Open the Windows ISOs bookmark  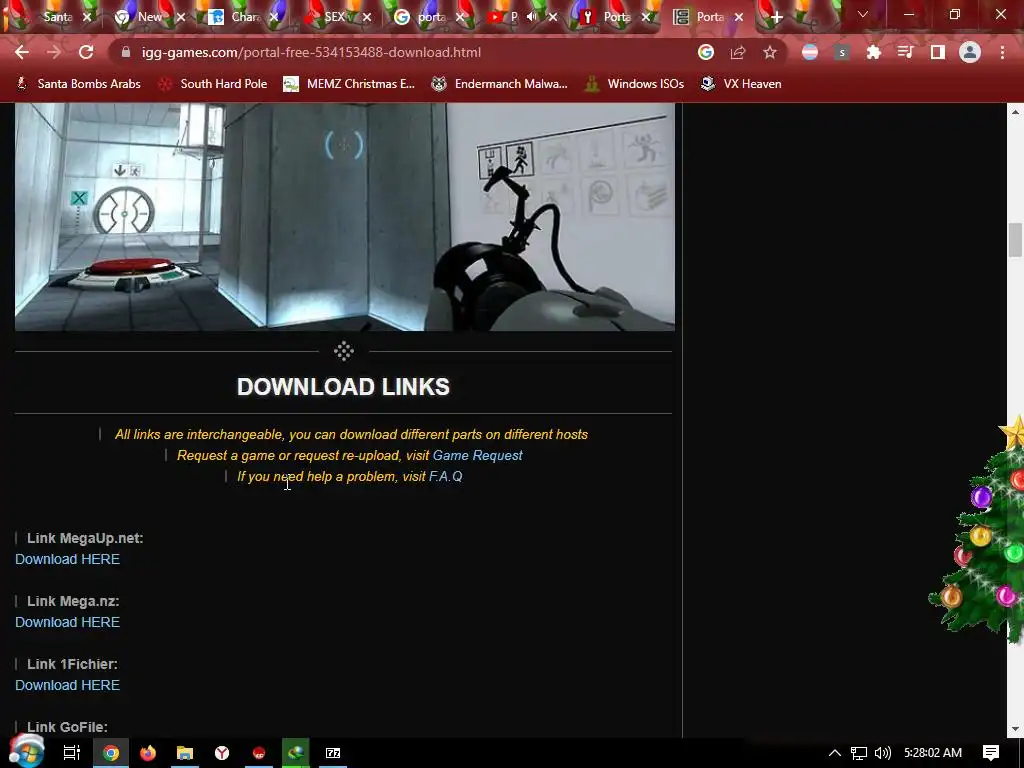tap(635, 84)
